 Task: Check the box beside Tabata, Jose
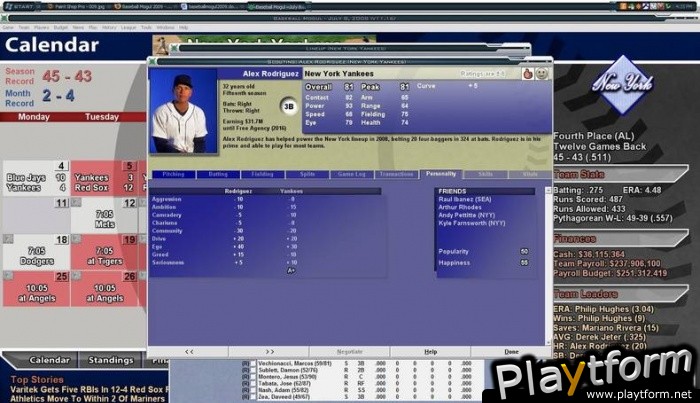(253, 383)
